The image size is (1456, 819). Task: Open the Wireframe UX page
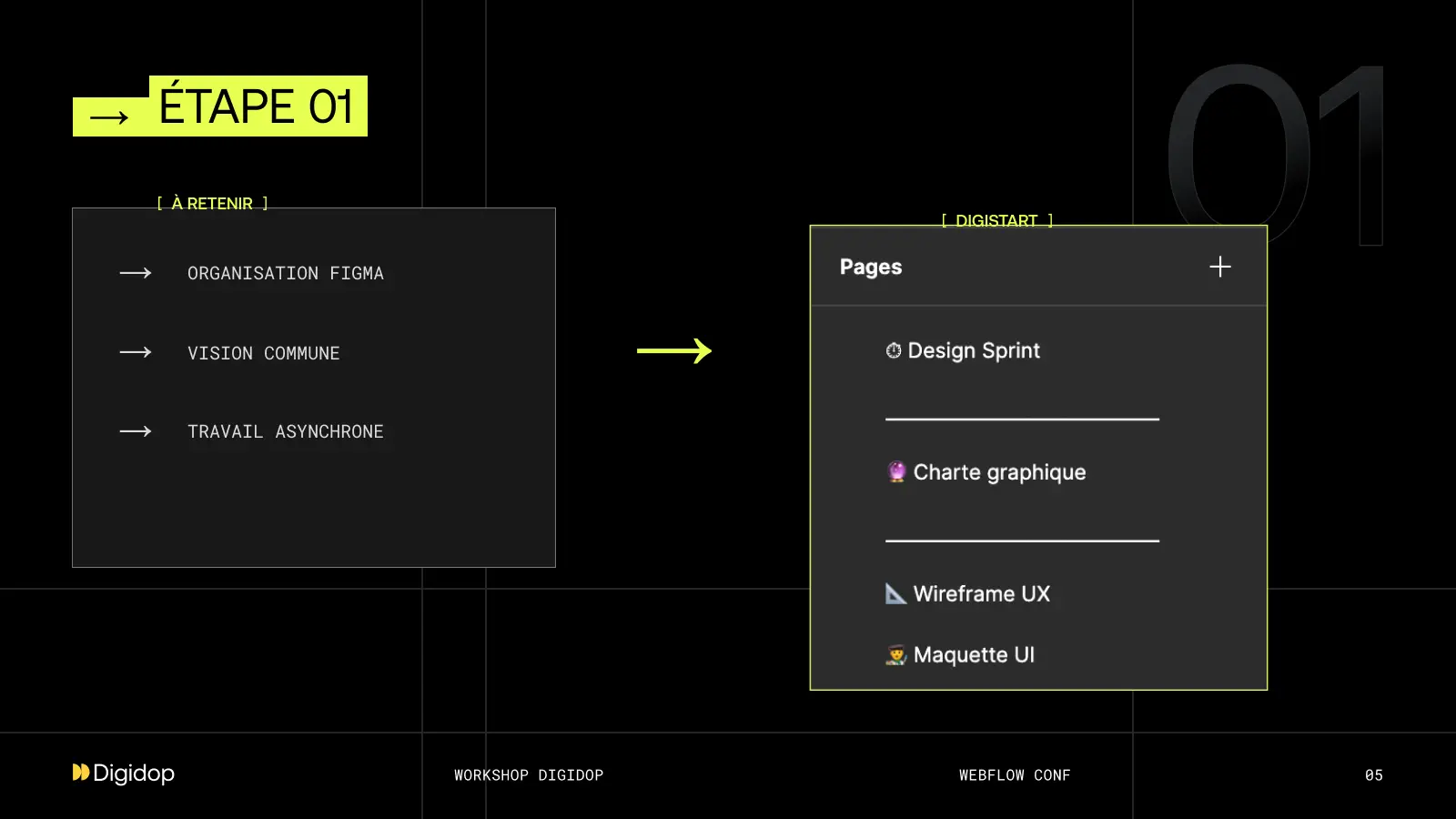(981, 593)
